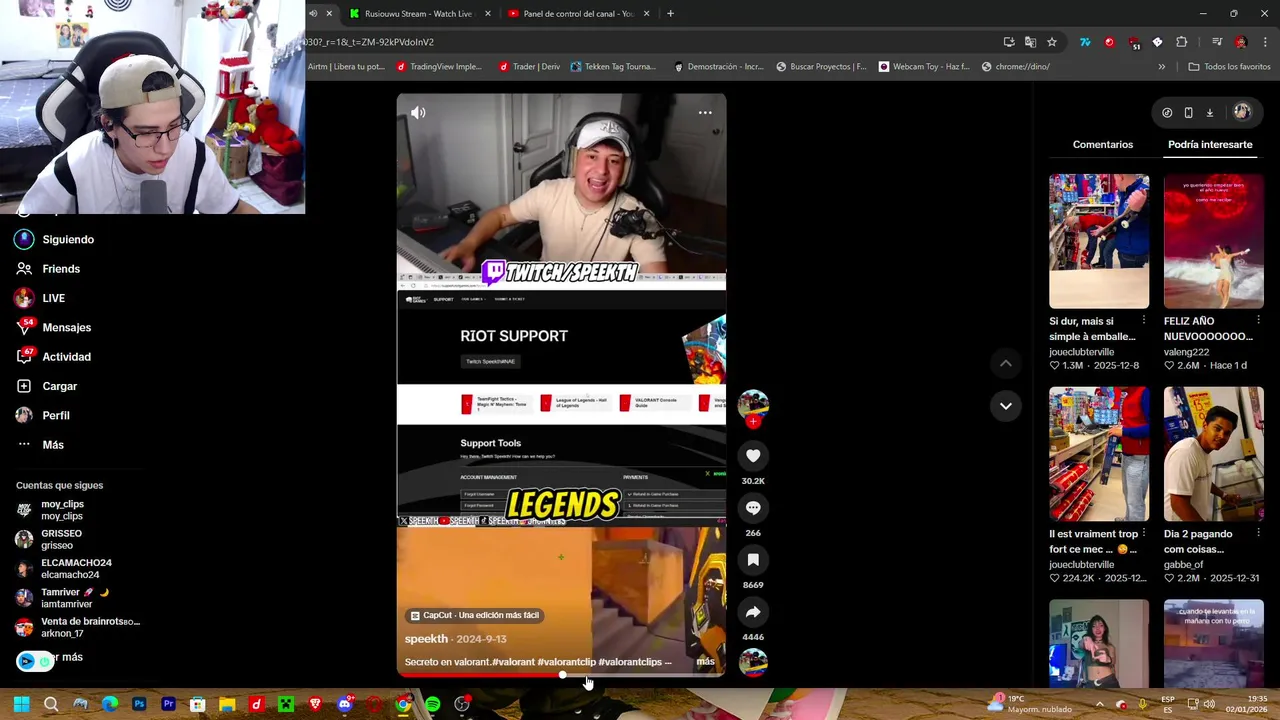Open the 'Il est vraiment trop fort' thumbnail
The image size is (1280, 720).
1099,454
